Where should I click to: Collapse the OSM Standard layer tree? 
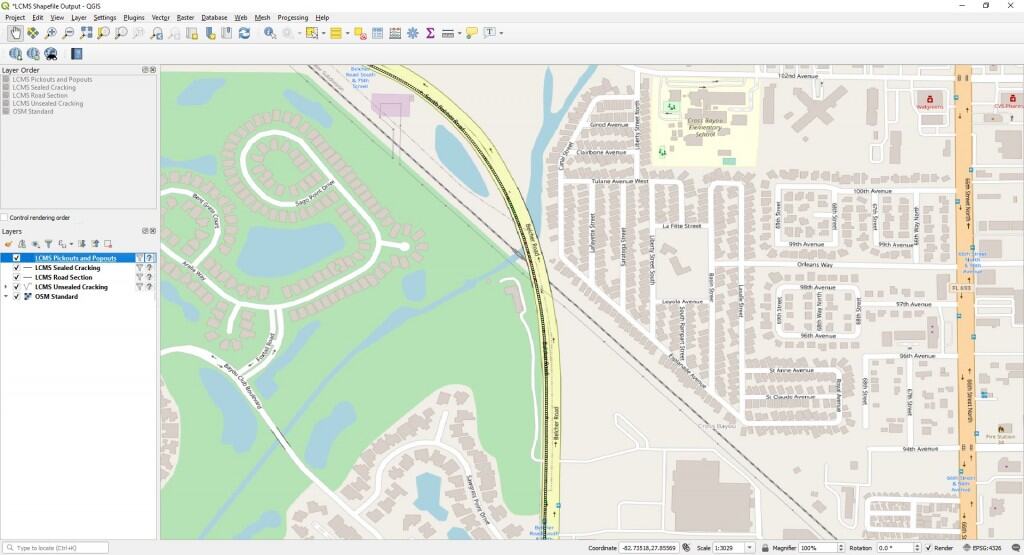pyautogui.click(x=6, y=296)
